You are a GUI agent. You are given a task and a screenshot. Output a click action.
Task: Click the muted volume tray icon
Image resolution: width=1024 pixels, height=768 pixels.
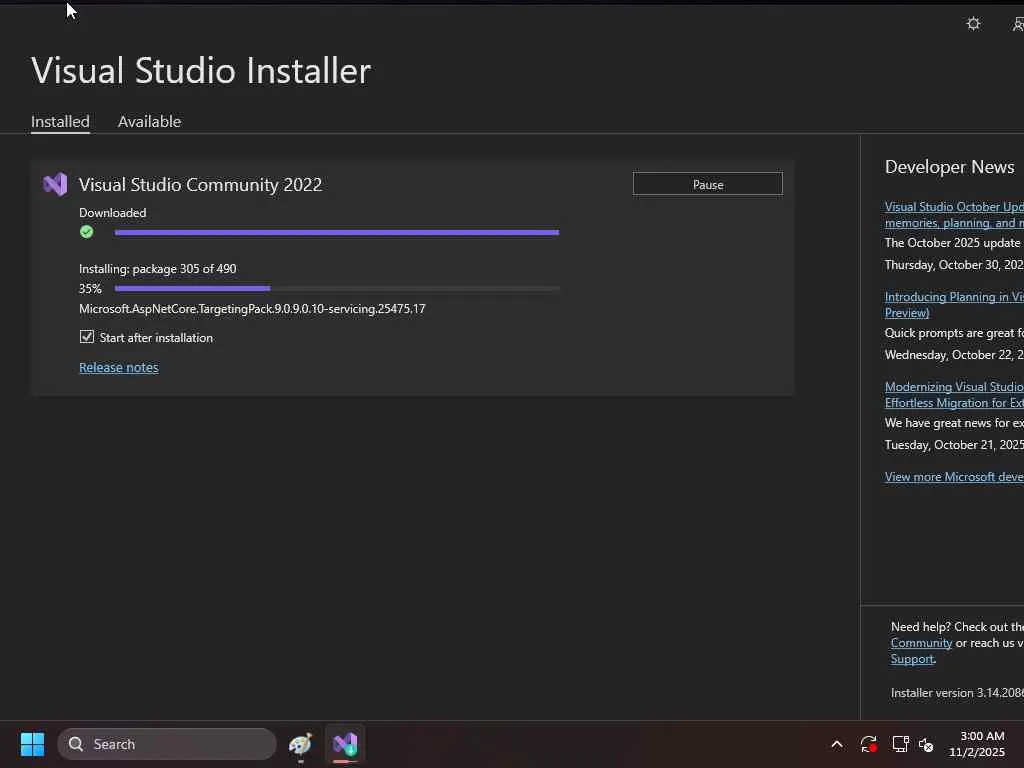click(926, 744)
